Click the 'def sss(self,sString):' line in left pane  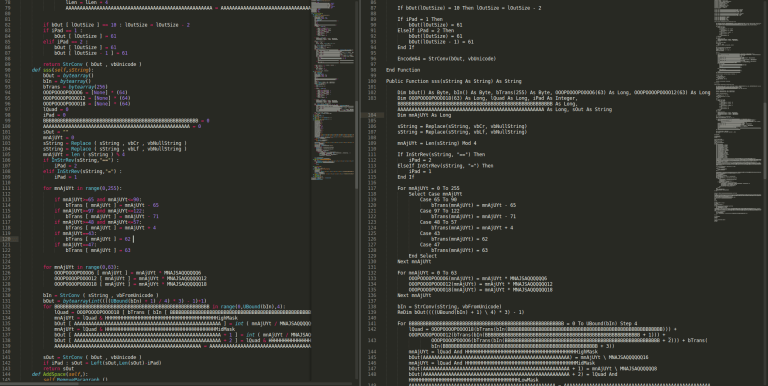(62, 70)
